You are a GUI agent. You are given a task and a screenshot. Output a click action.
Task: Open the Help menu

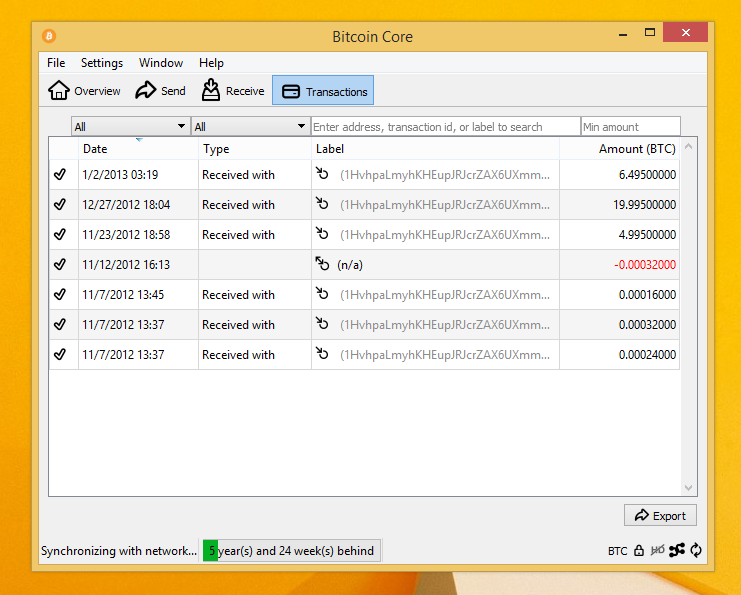coord(211,63)
